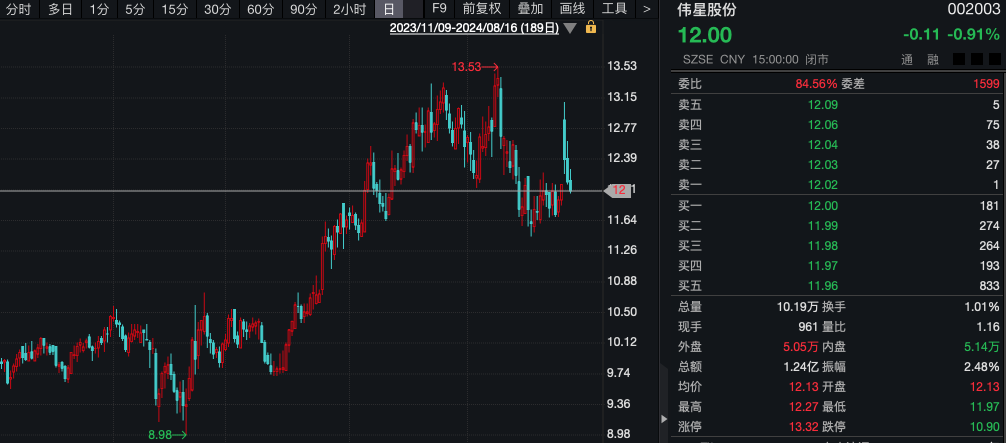Viewport: 1006px width, 443px height.
Task: Click the 内盘 value 5.14万
Action: point(982,347)
